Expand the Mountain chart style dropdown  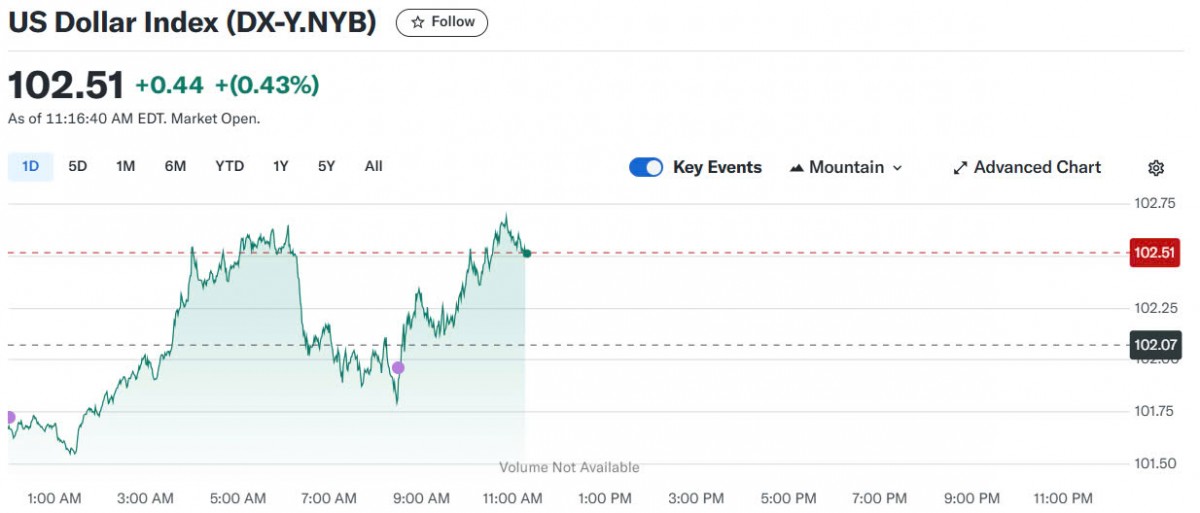pos(846,168)
